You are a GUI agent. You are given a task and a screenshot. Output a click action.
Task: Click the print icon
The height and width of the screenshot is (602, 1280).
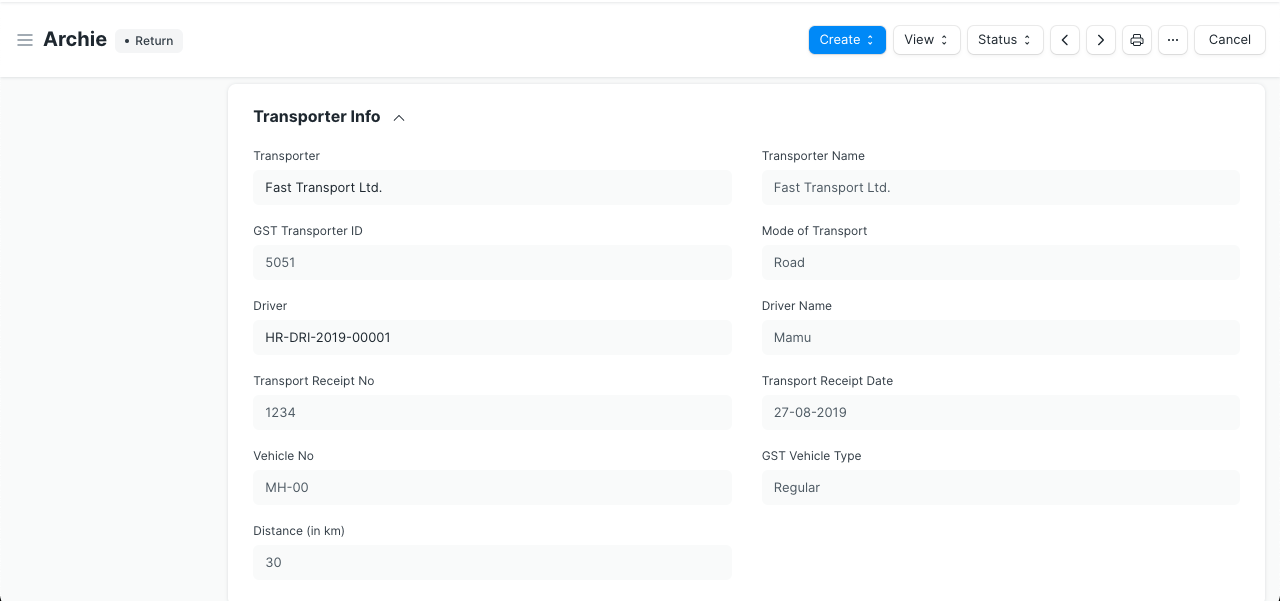[x=1137, y=40]
